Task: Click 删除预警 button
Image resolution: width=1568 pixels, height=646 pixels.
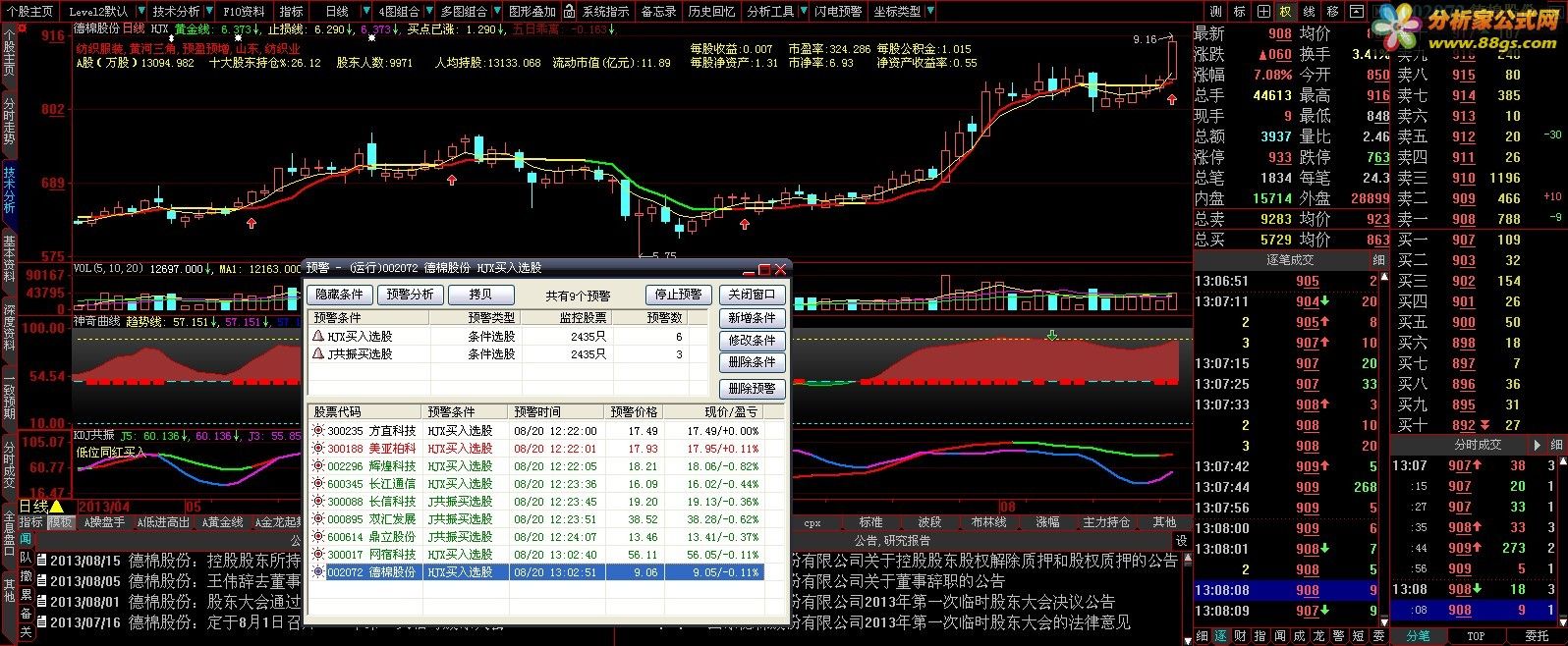Action: [x=752, y=389]
